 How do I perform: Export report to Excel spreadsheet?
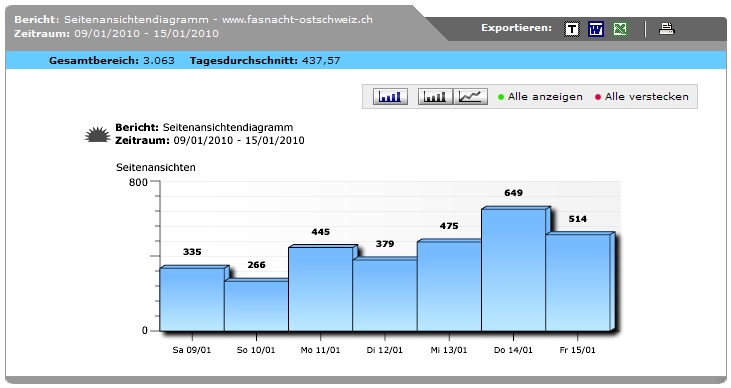click(620, 29)
